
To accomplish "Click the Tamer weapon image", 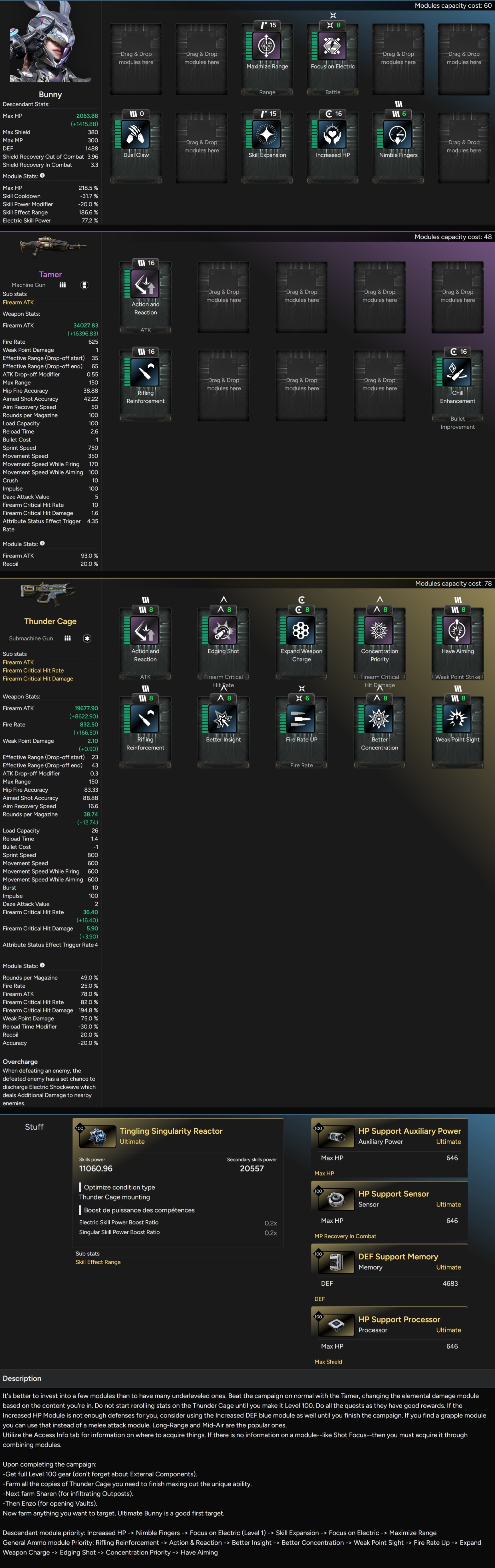I will point(53,247).
